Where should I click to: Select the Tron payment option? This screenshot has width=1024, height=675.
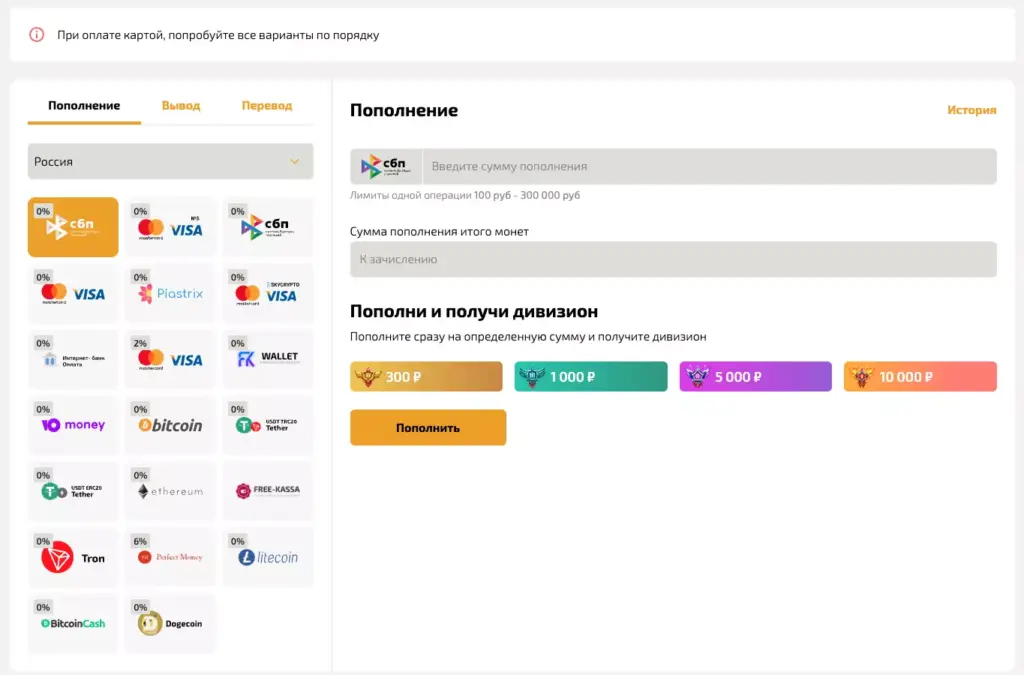72,557
